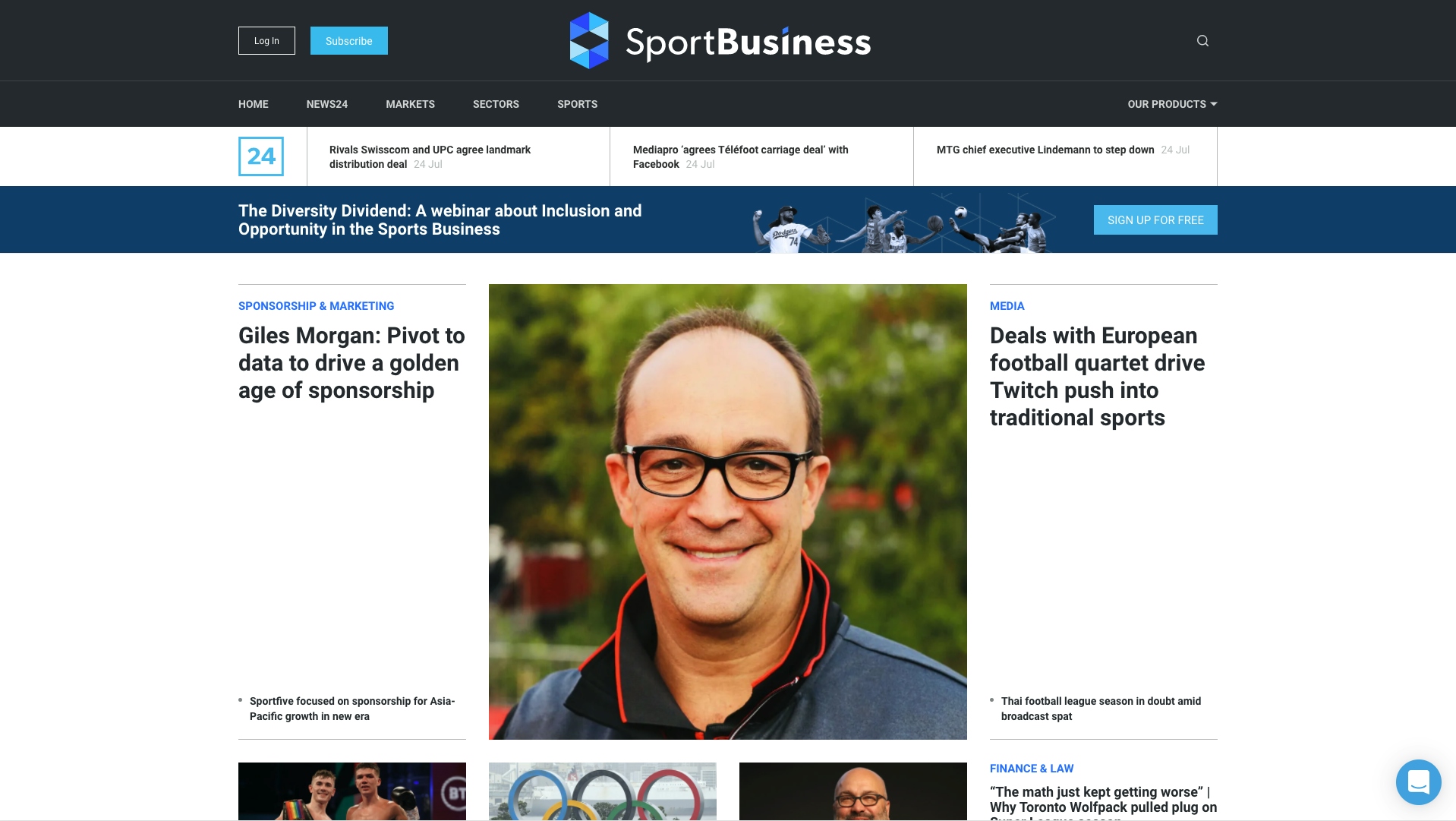The width and height of the screenshot is (1456, 821).
Task: Click the Giles Morgan portrait photo
Action: point(727,512)
